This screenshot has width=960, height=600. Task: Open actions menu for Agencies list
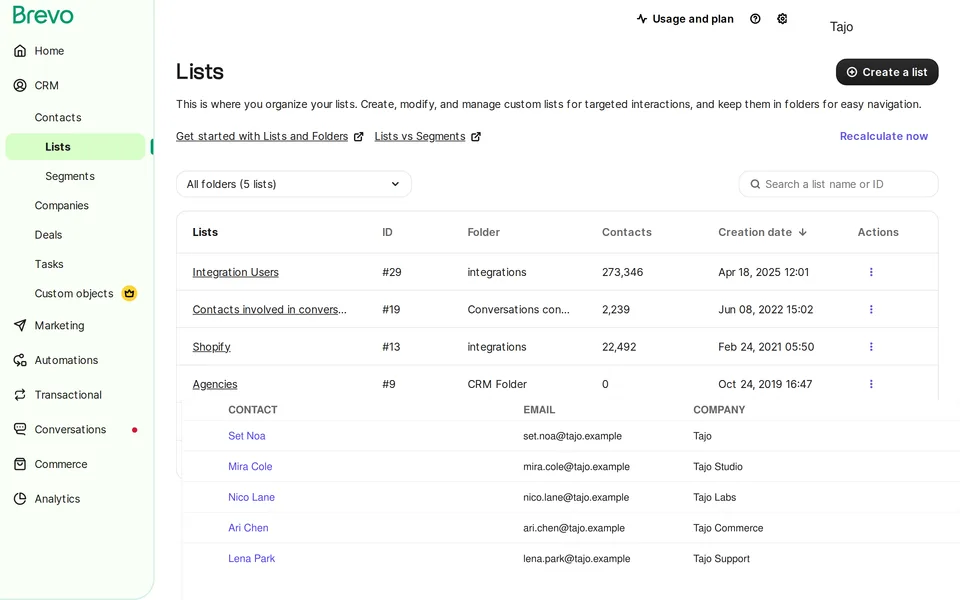(871, 384)
